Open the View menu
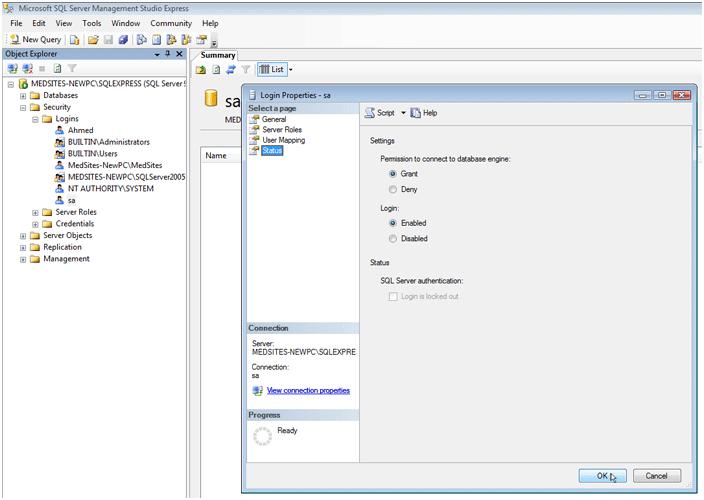 coord(64,23)
